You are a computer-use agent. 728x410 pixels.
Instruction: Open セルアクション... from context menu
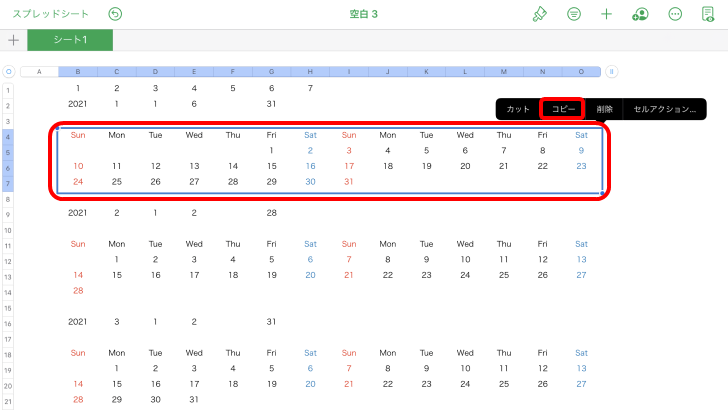[665, 109]
